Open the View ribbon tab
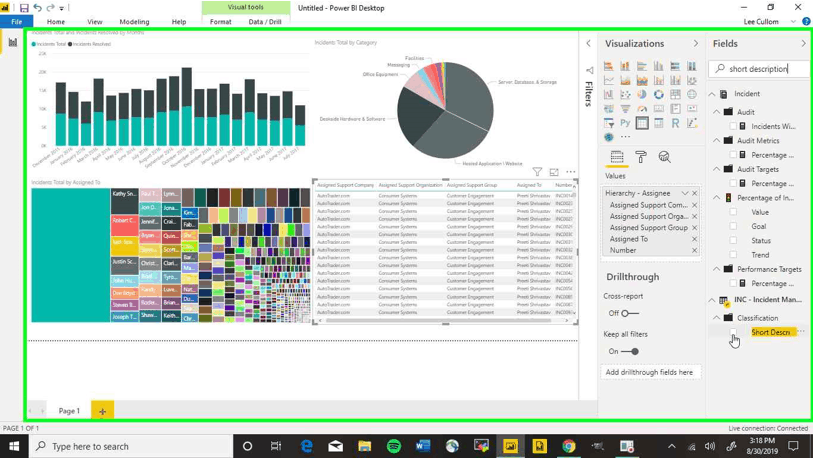Viewport: 815px width, 460px height. pyautogui.click(x=95, y=22)
